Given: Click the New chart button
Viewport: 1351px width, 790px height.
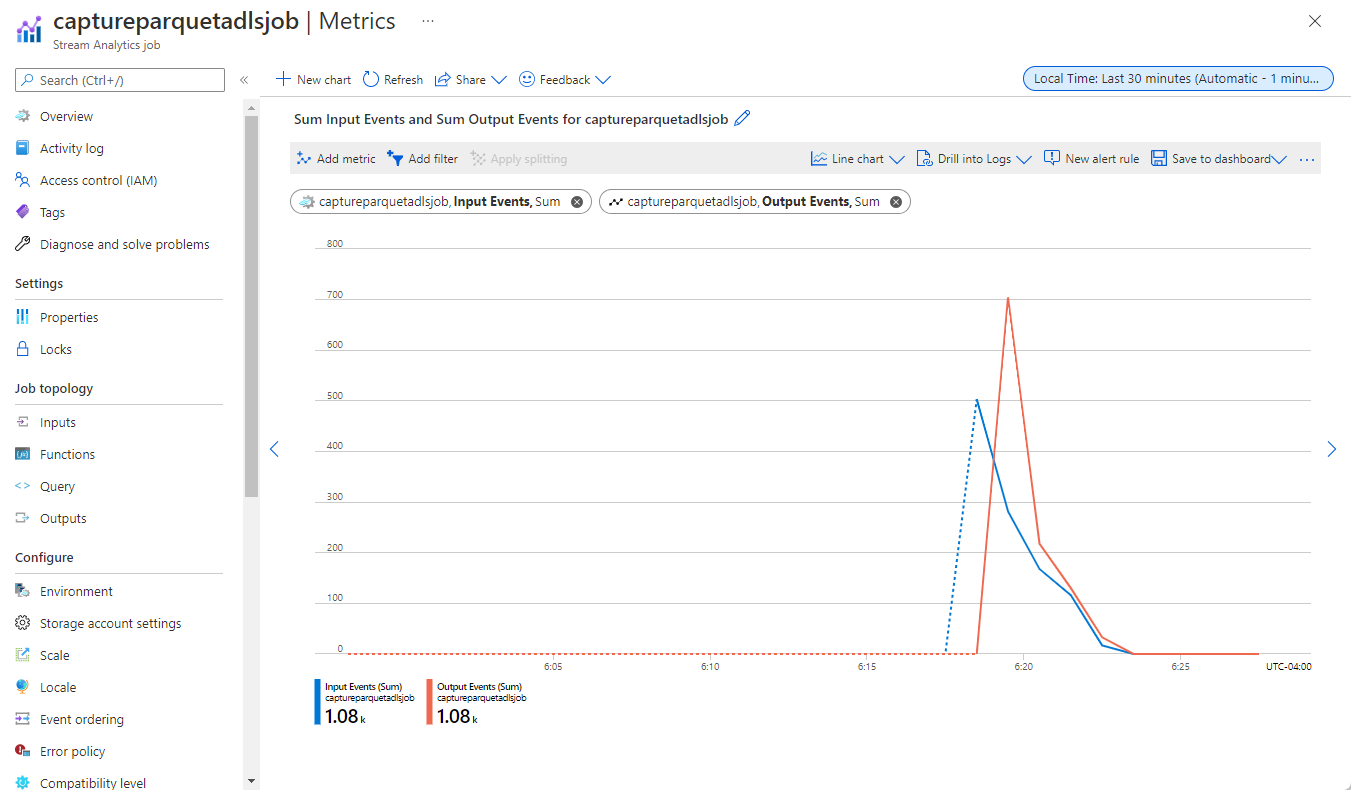Looking at the screenshot, I should [x=312, y=79].
